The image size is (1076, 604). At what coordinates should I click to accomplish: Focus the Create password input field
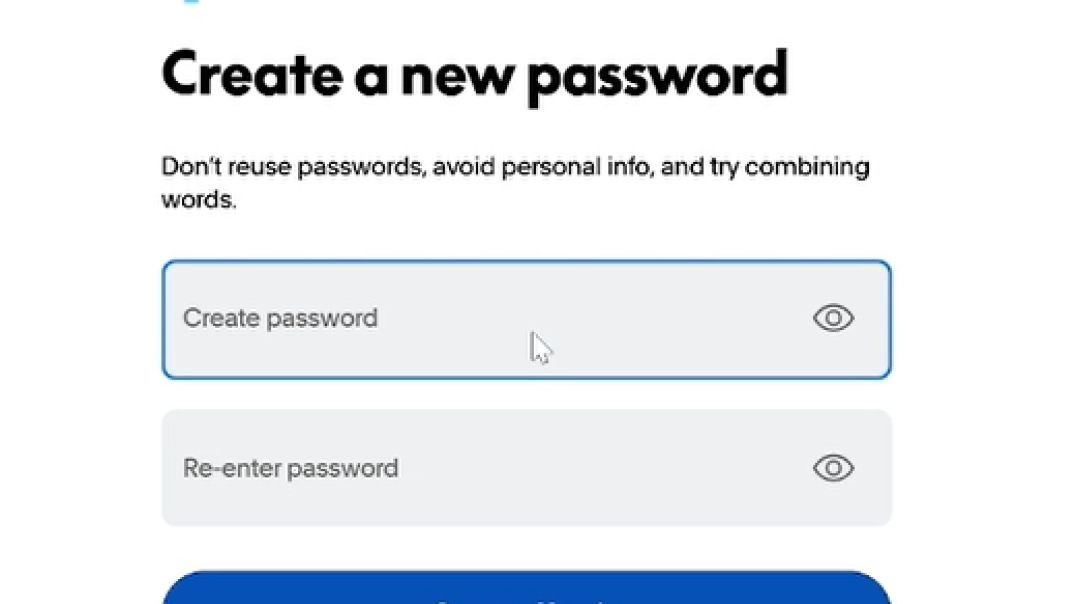click(480, 319)
